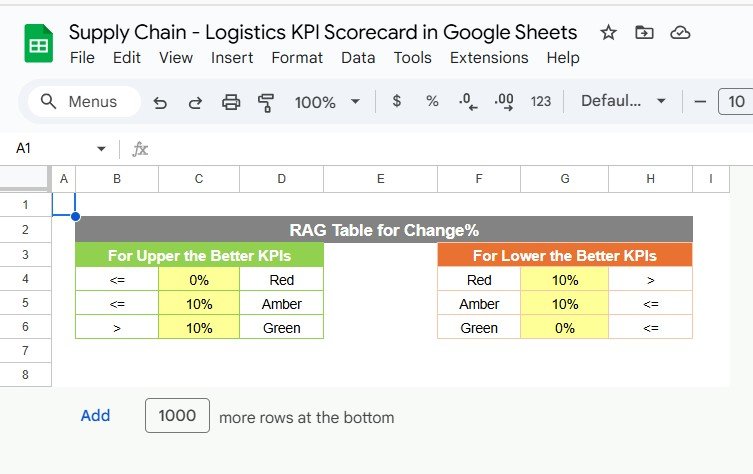Expand the default font dropdown
The image size is (753, 474).
tap(623, 101)
